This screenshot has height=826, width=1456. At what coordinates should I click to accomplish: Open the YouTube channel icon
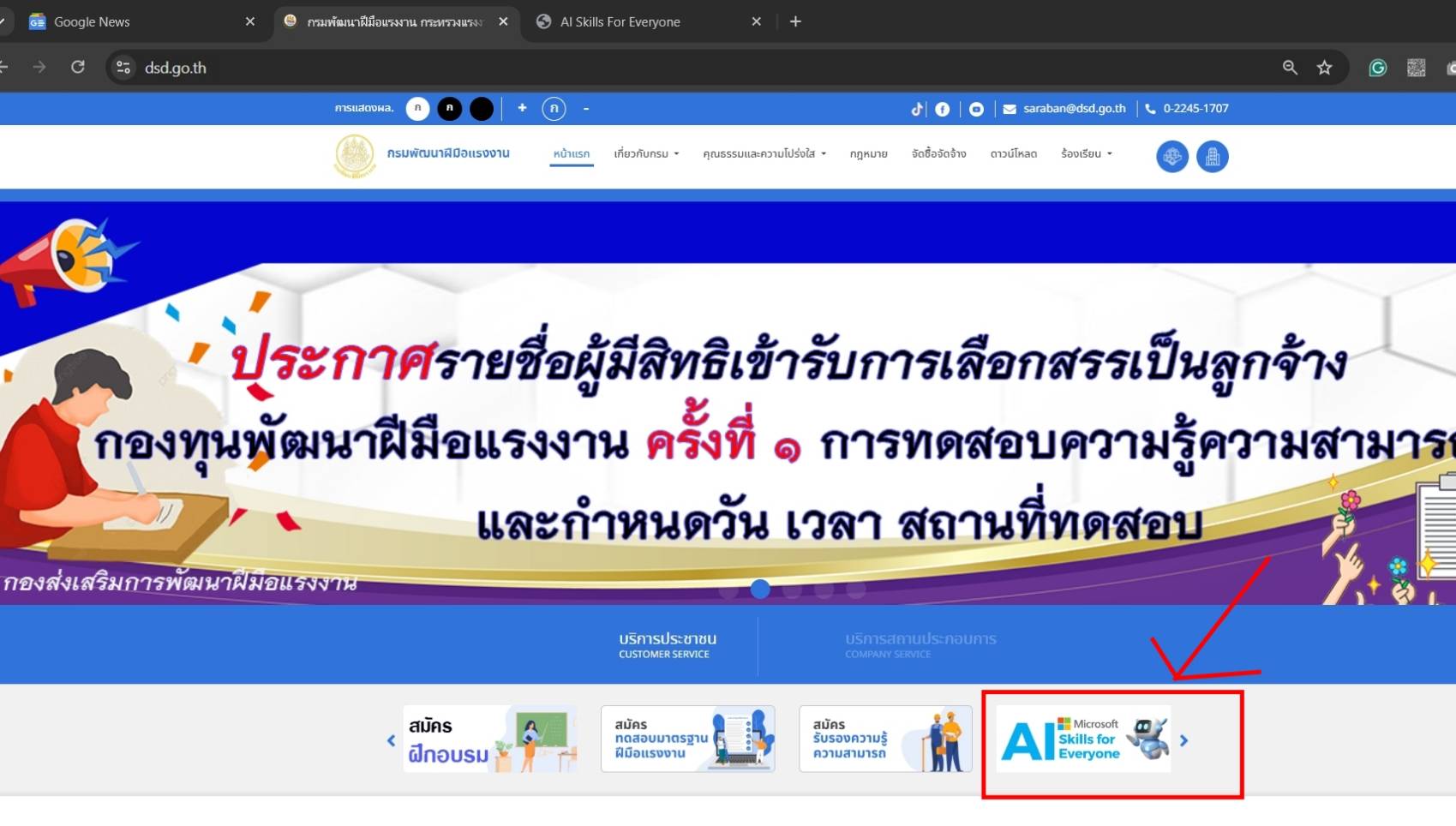(x=976, y=109)
